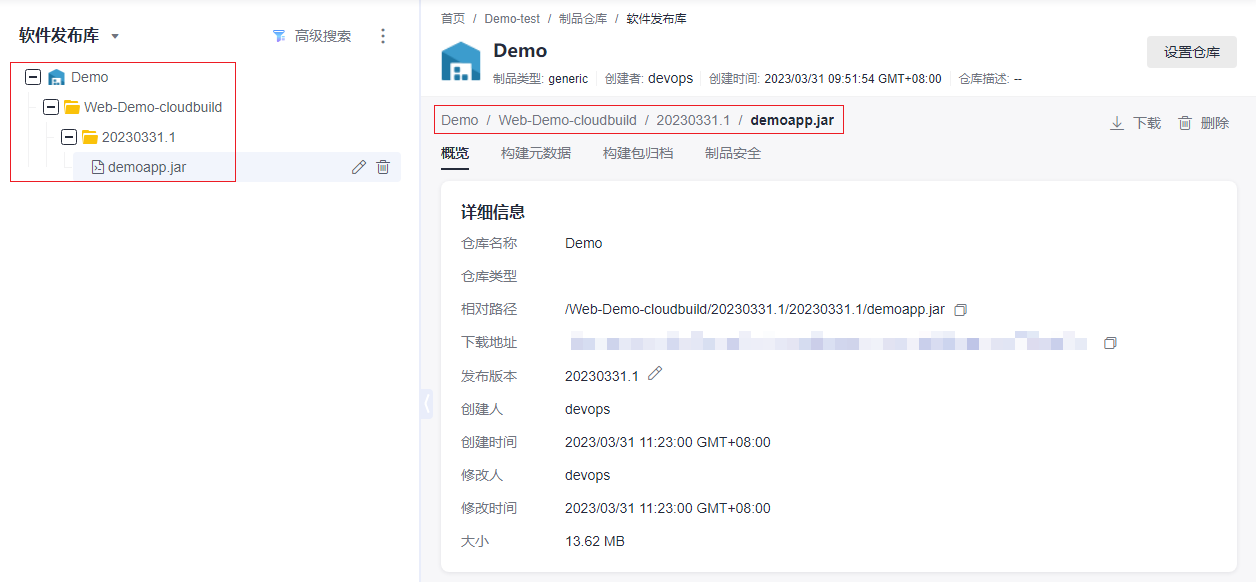Viewport: 1256px width, 582px height.
Task: Click header creation time 2023/03/31 09:51:54
Action: point(853,79)
